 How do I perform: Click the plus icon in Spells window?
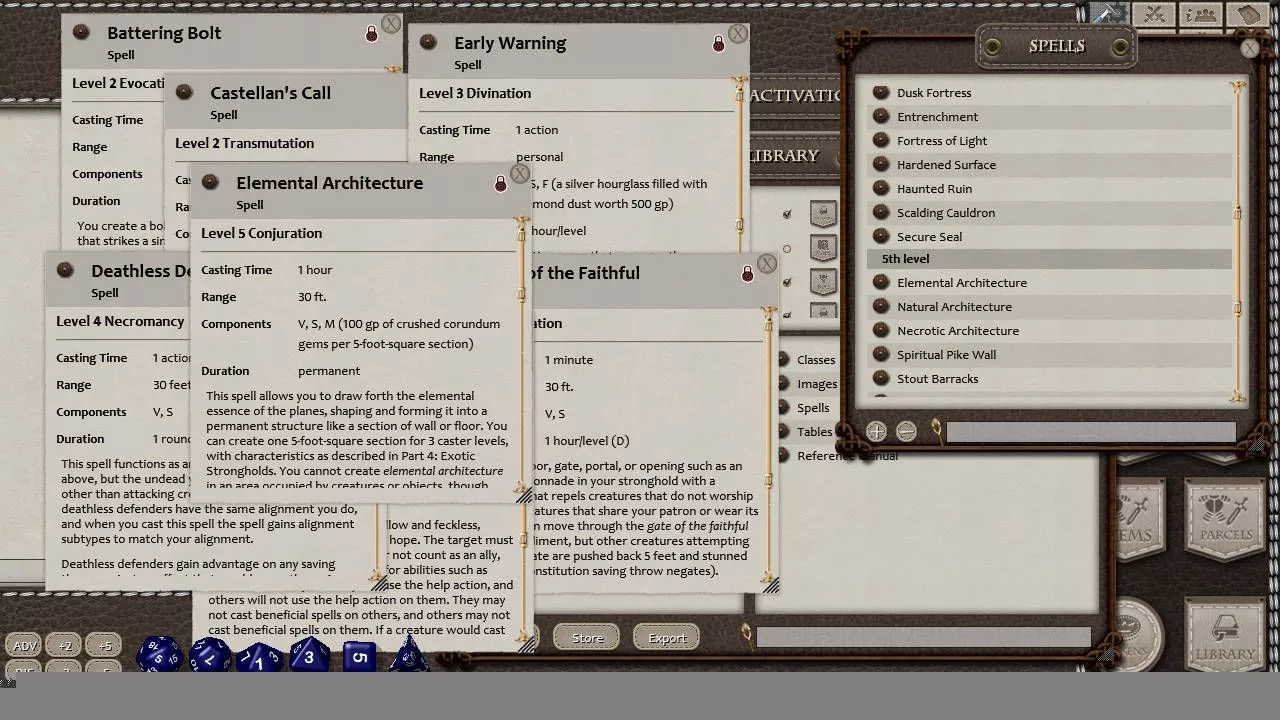[x=876, y=432]
